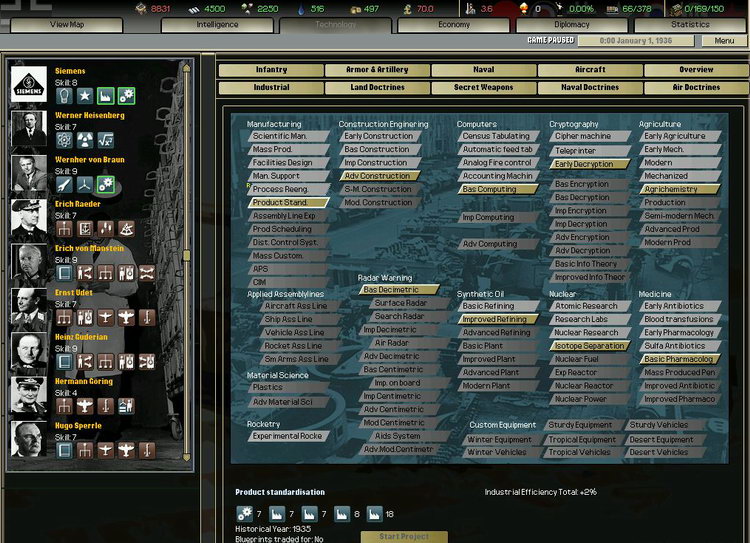This screenshot has width=750, height=543.
Task: Select the Census Tabulating technology
Action: tap(498, 136)
